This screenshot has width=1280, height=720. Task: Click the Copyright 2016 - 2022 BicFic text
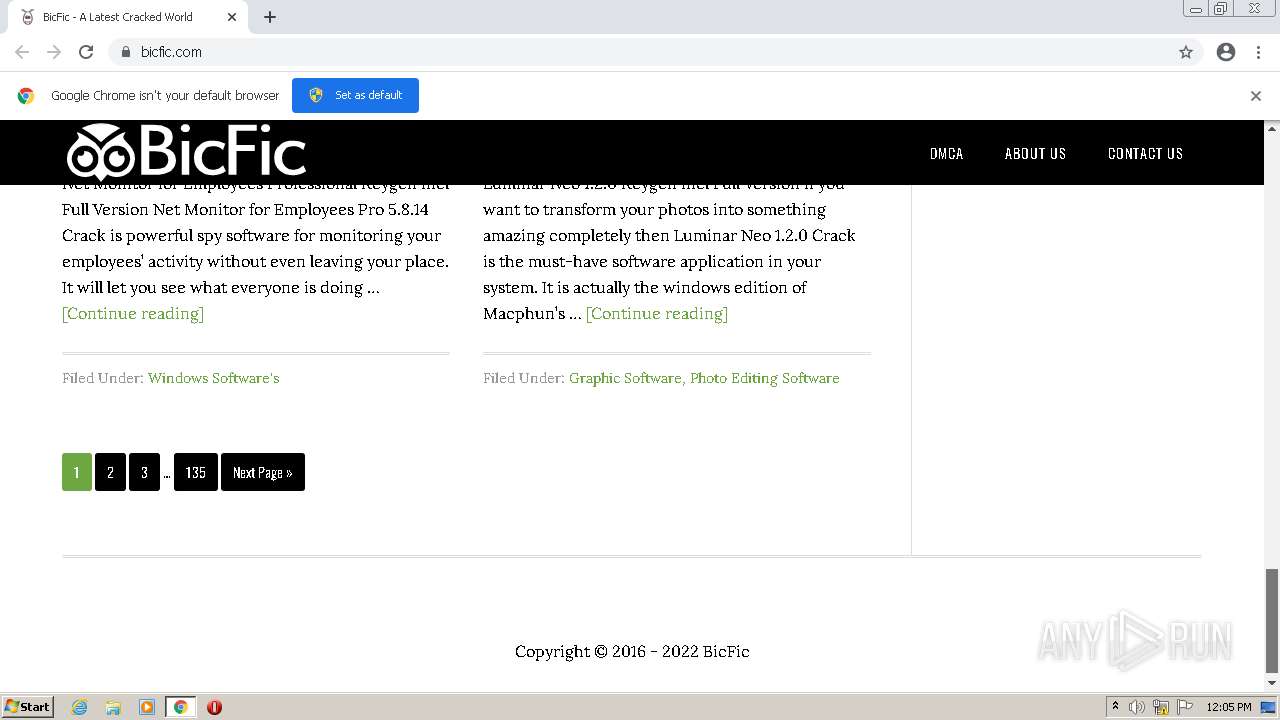(632, 651)
